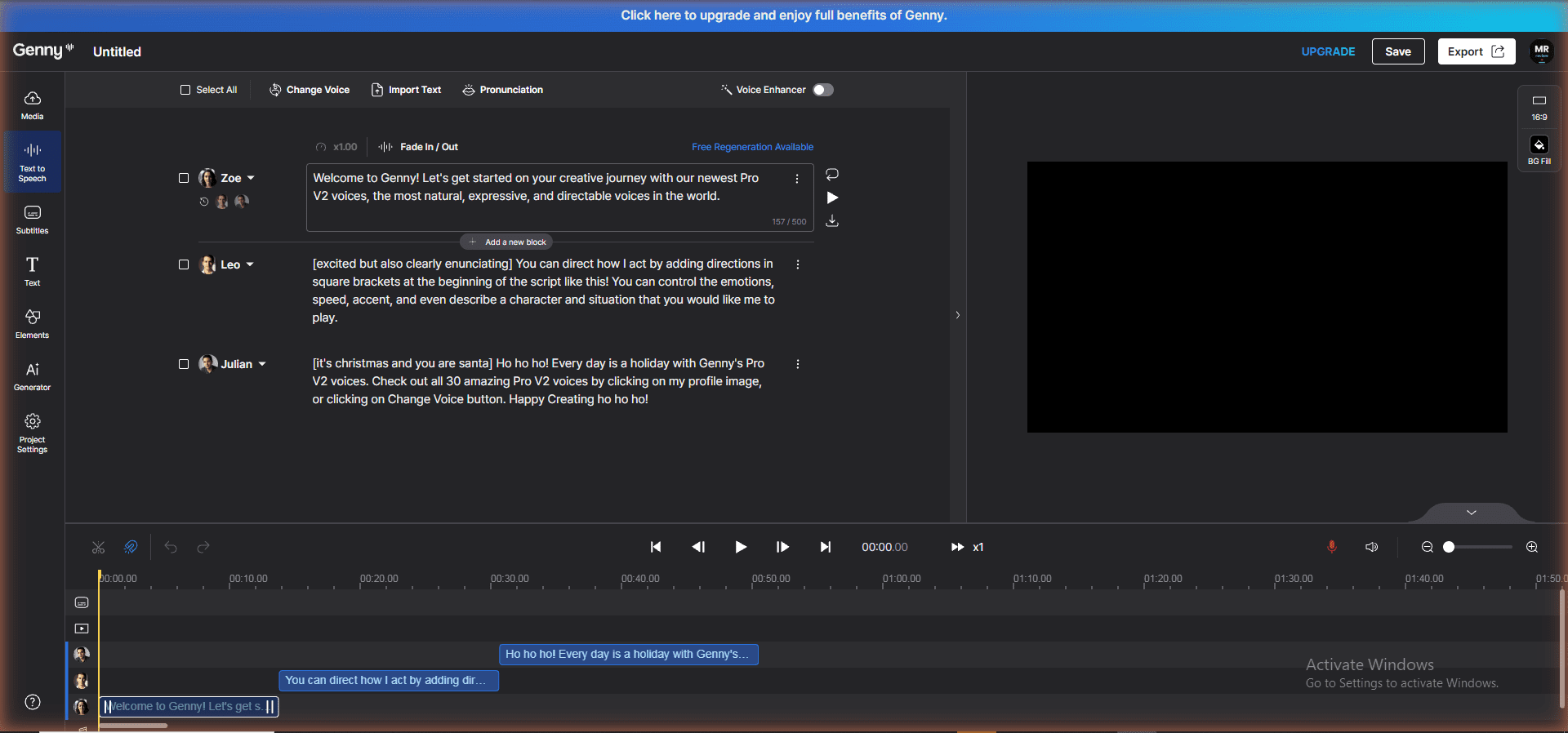
Task: Collapse the script panel with side chevron
Action: click(958, 315)
